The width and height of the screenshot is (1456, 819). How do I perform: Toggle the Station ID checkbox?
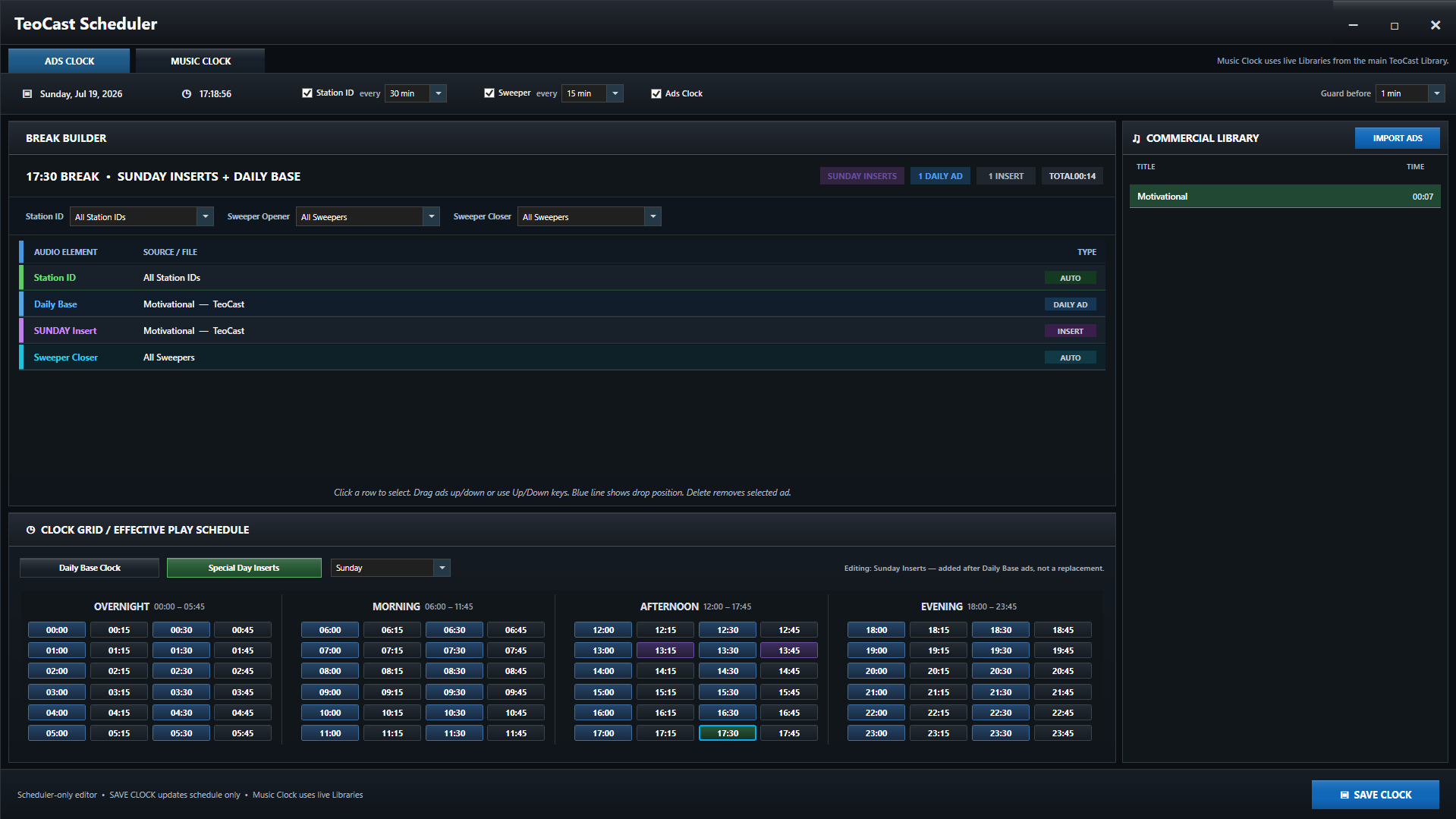[x=307, y=93]
